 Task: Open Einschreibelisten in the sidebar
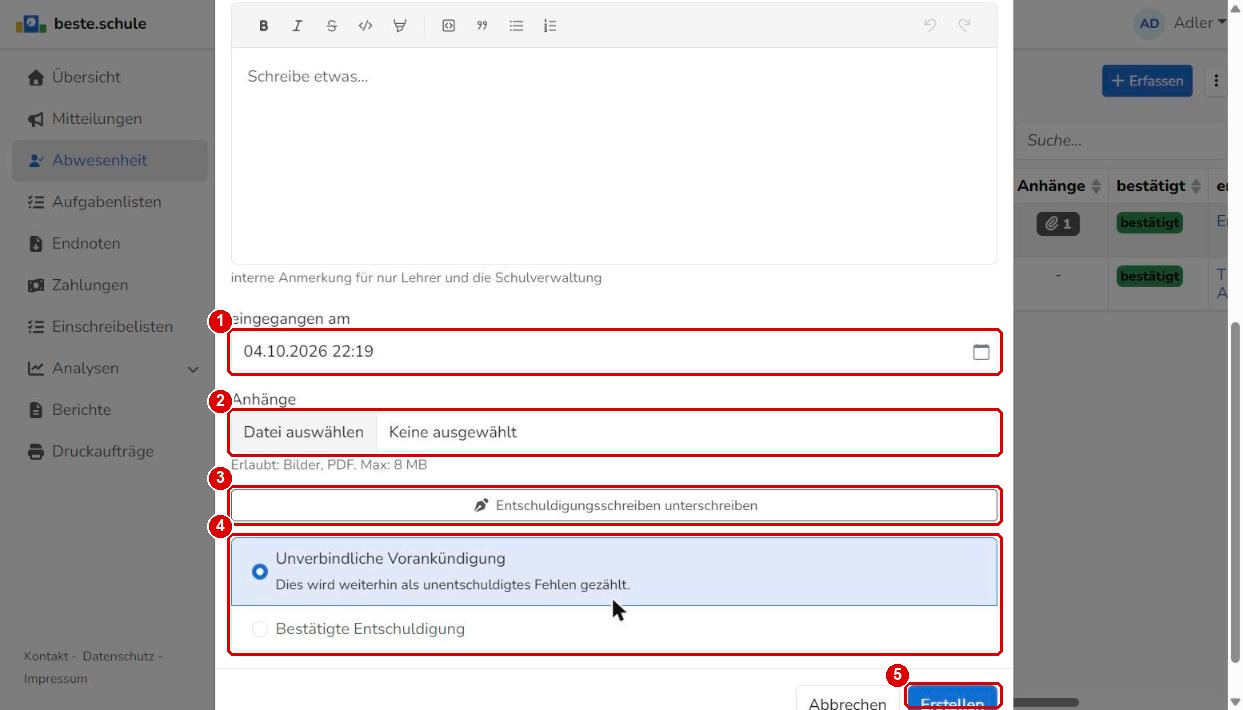[x=110, y=327]
